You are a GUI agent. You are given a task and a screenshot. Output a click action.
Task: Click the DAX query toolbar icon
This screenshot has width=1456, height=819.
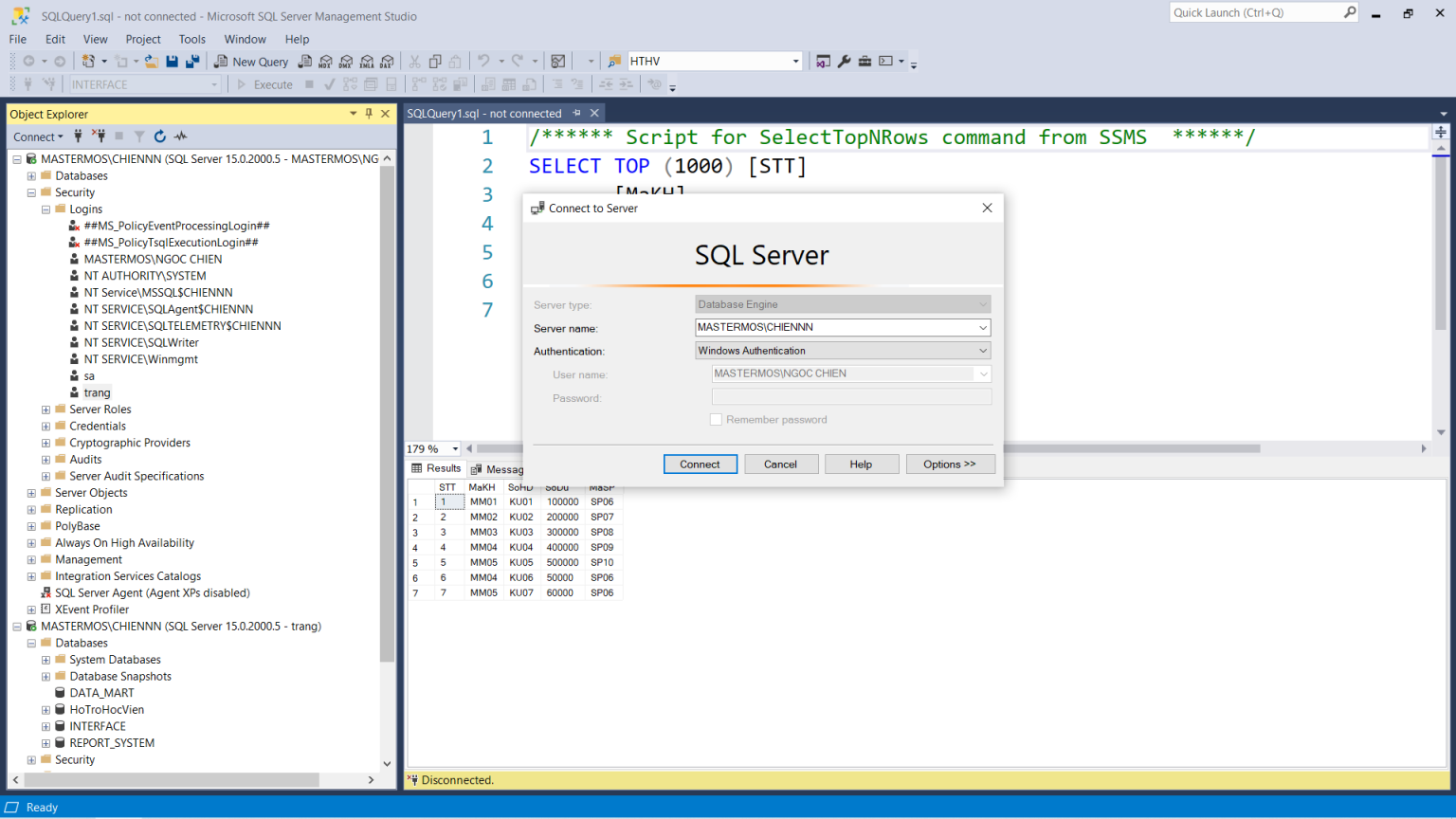pyautogui.click(x=387, y=61)
